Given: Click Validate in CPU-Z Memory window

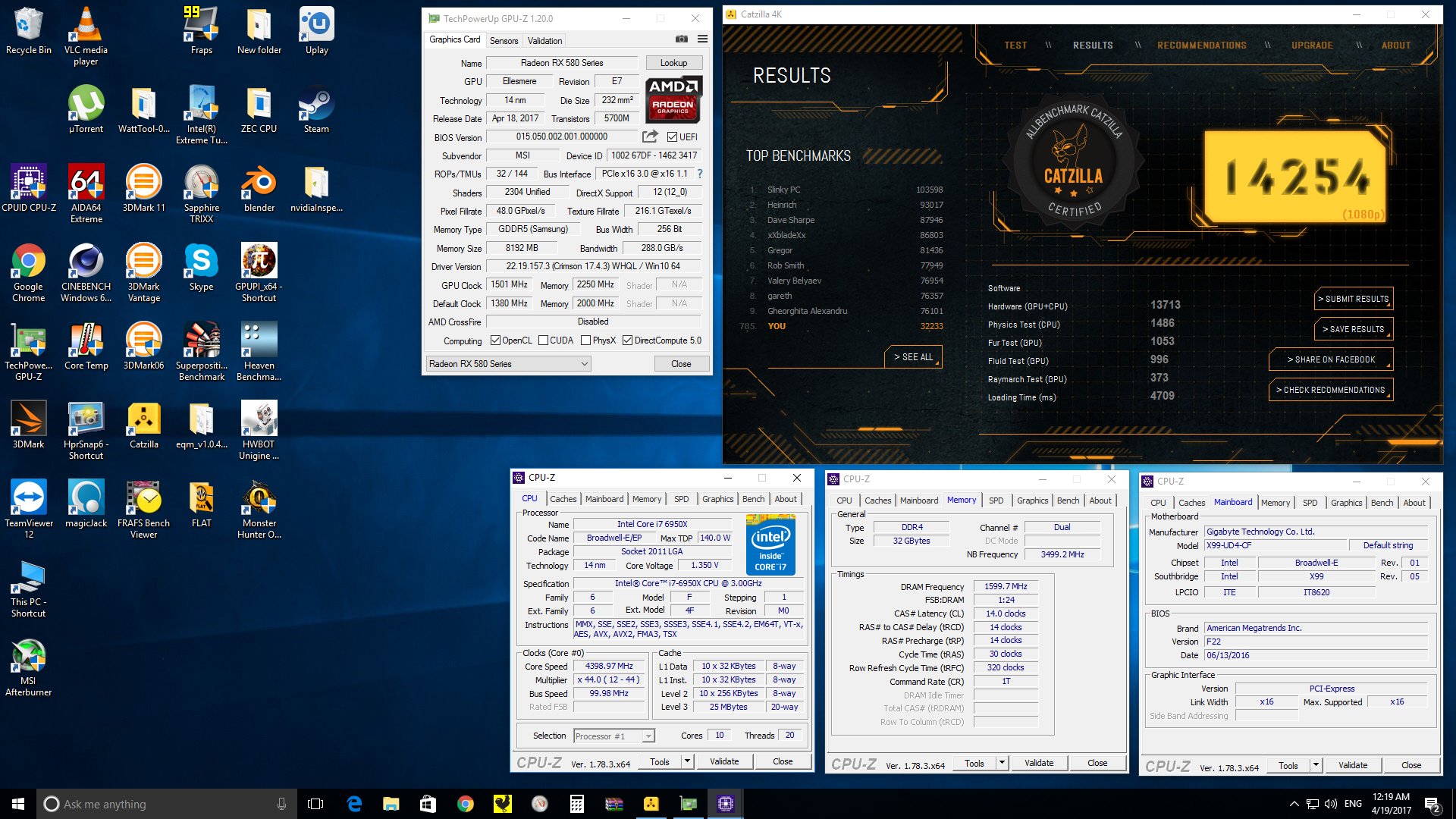Looking at the screenshot, I should point(1038,763).
